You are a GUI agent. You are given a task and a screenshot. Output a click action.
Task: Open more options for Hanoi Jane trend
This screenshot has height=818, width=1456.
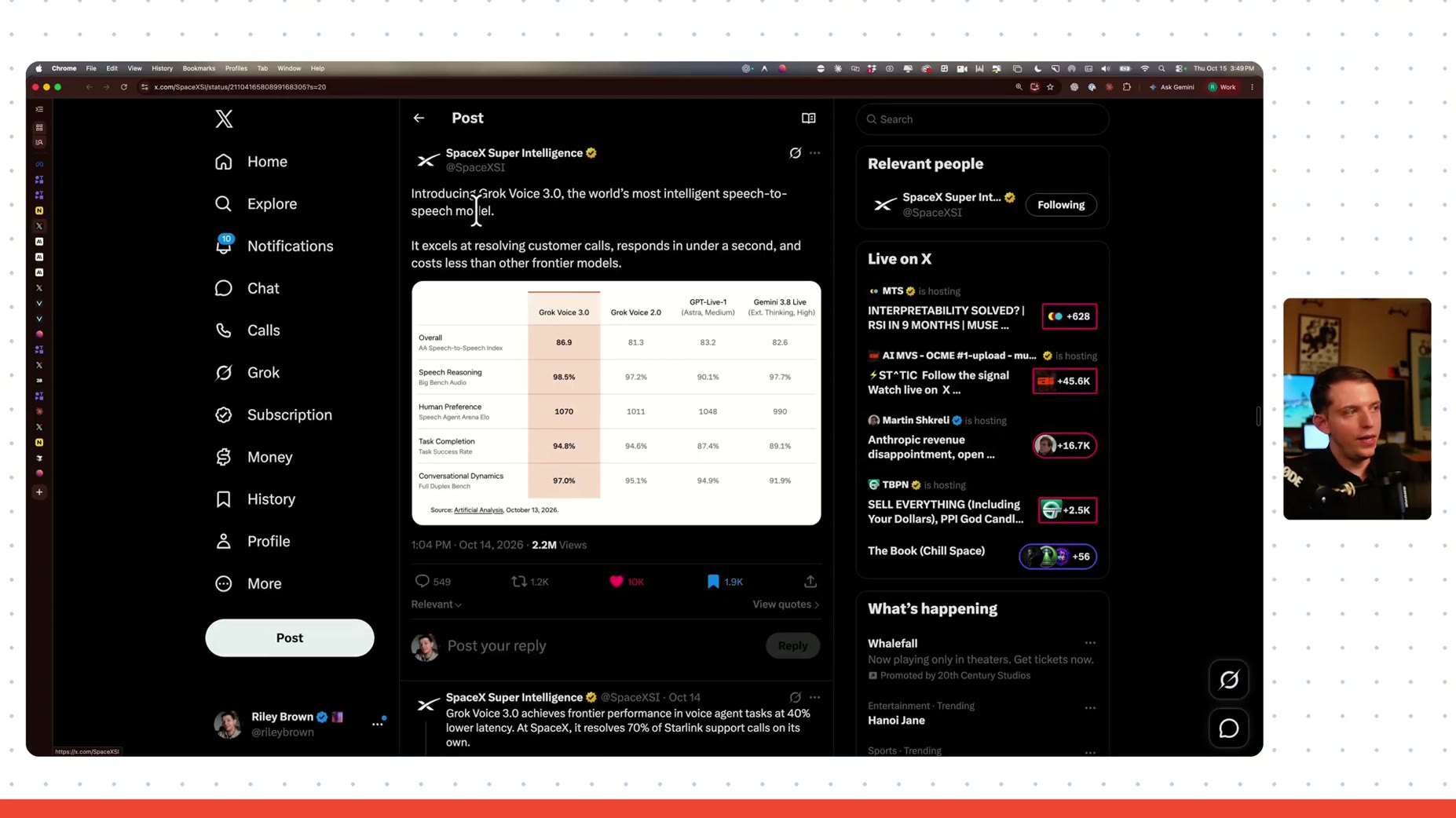1090,708
